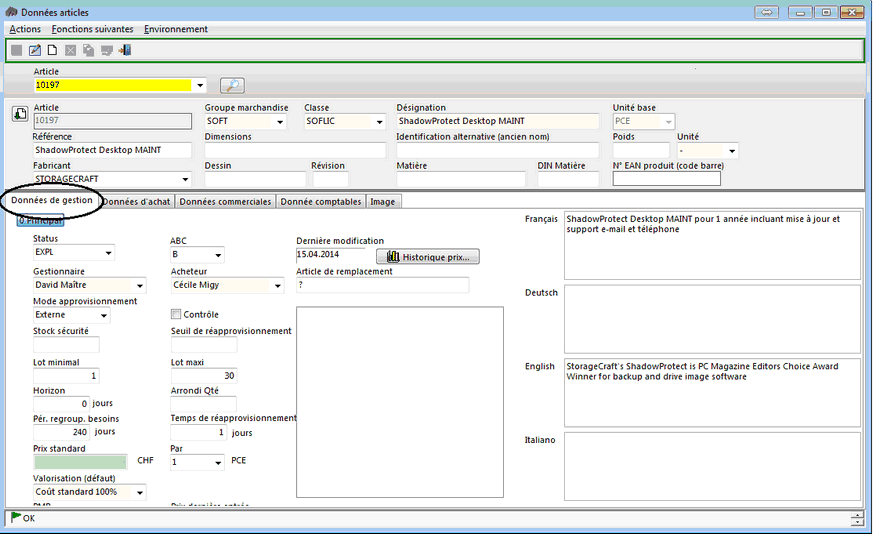Image resolution: width=873 pixels, height=534 pixels.
Task: Click the Poids input field
Action: [641, 150]
